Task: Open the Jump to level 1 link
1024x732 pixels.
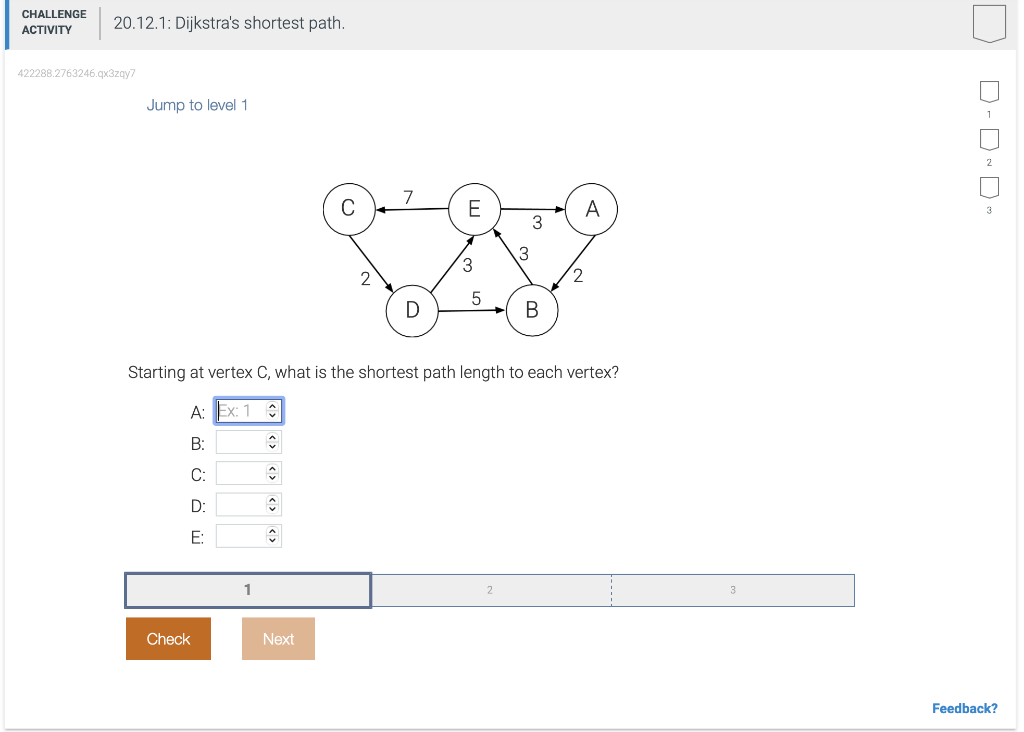Action: pyautogui.click(x=197, y=104)
